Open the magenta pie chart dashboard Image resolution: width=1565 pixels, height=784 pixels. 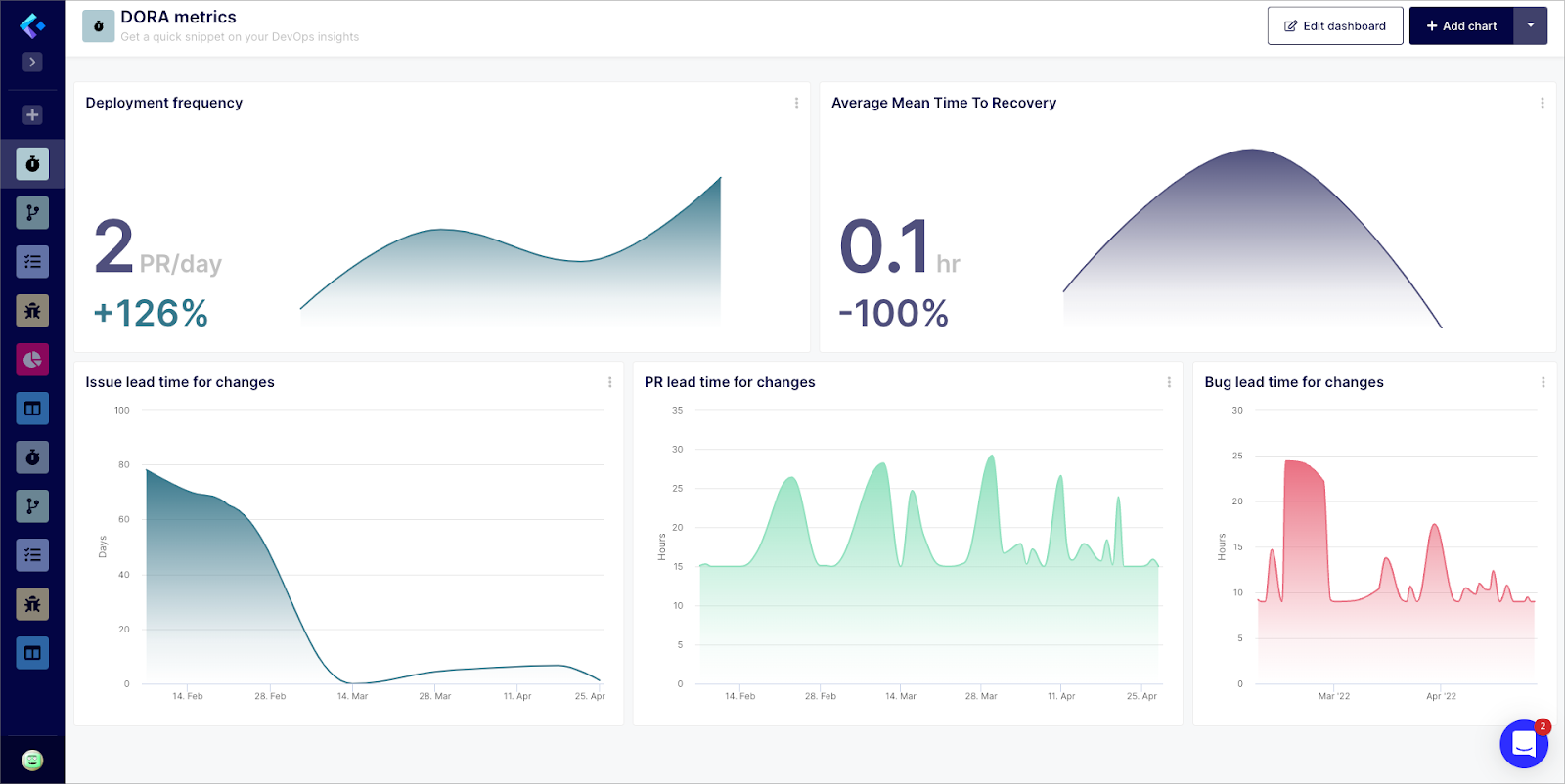pyautogui.click(x=32, y=359)
